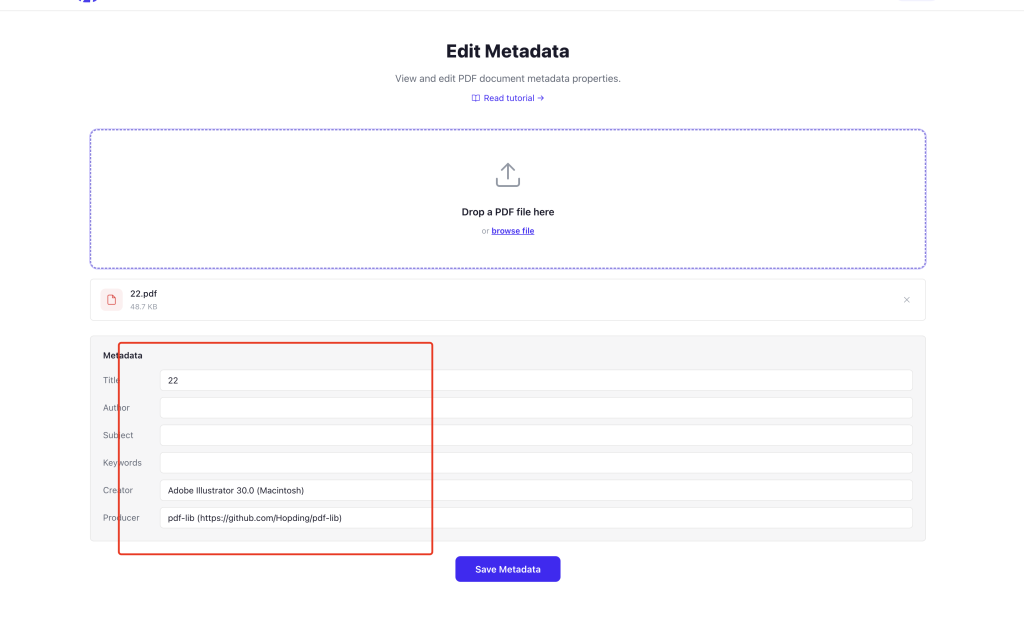
Task: Focus the empty Subject input field
Action: click(536, 435)
